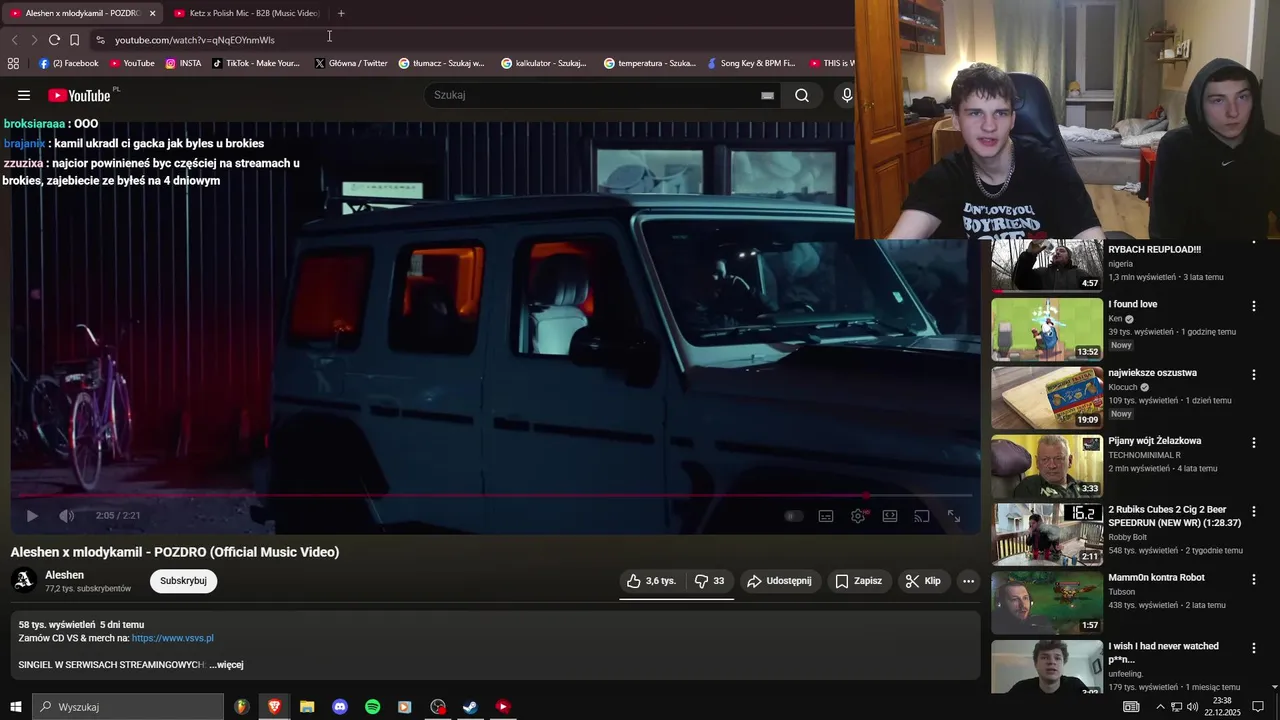Go back with the browser back arrow

coord(14,40)
